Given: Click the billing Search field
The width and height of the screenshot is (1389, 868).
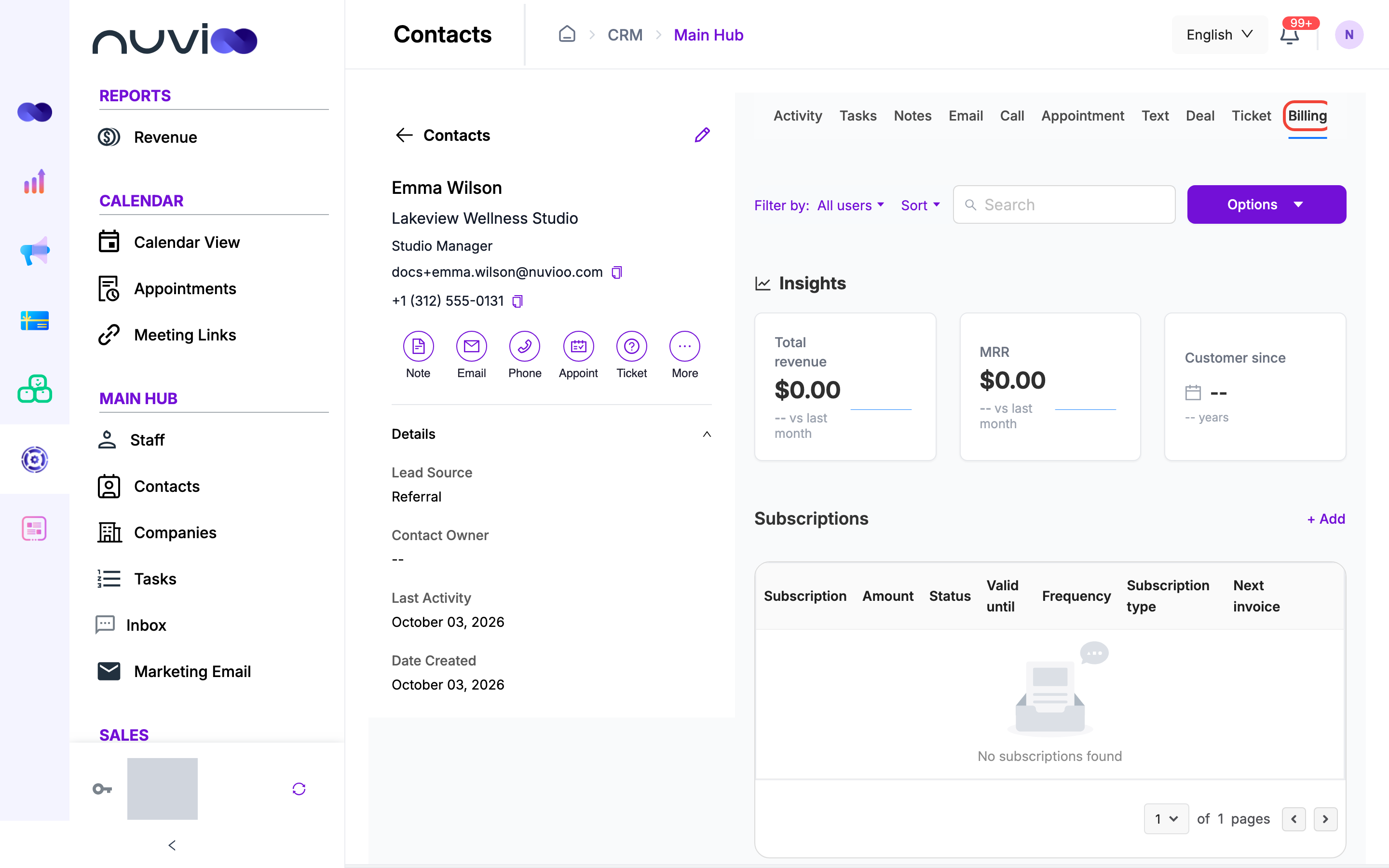Looking at the screenshot, I should point(1064,204).
